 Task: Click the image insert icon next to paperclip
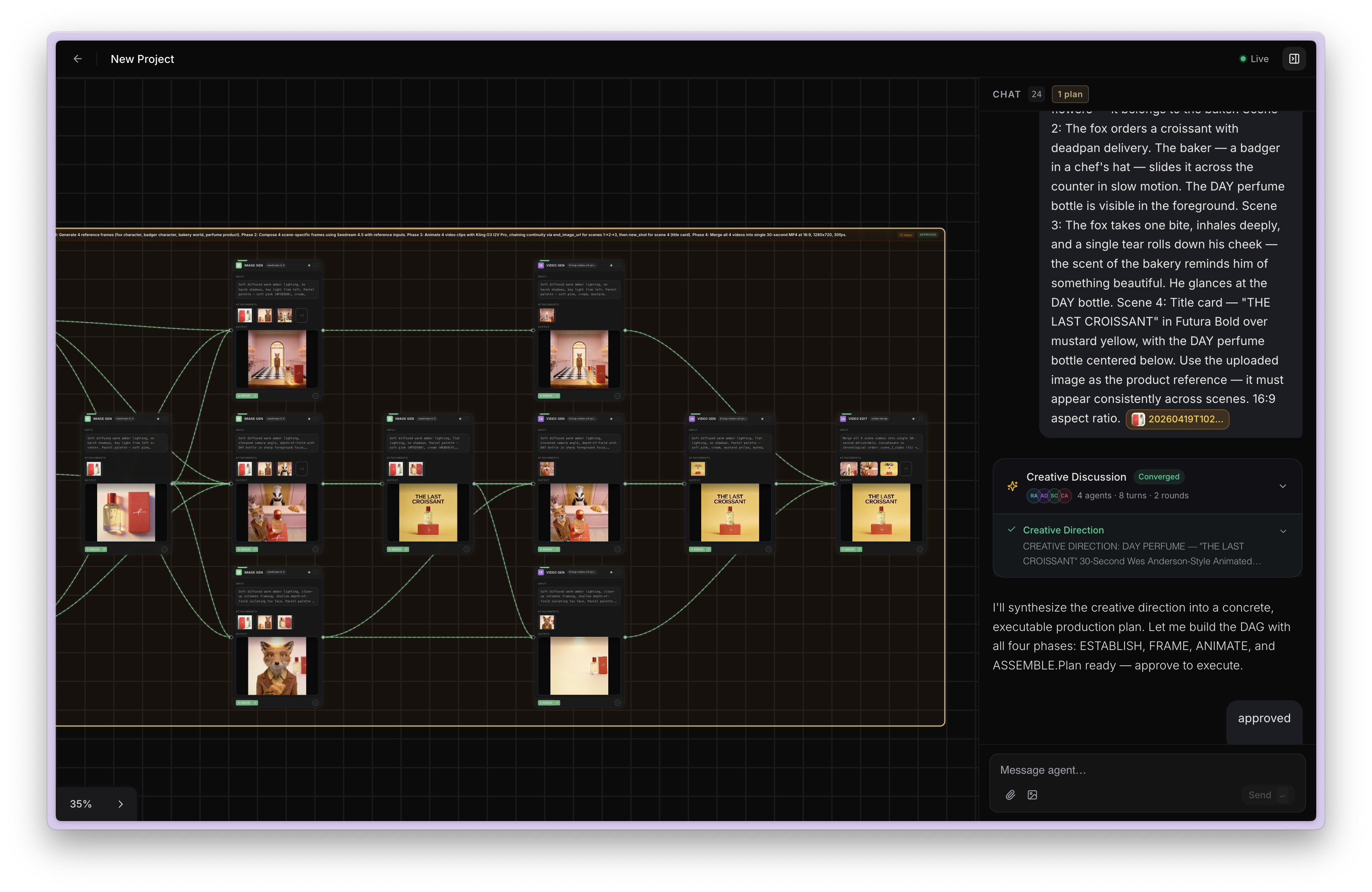click(x=1032, y=794)
